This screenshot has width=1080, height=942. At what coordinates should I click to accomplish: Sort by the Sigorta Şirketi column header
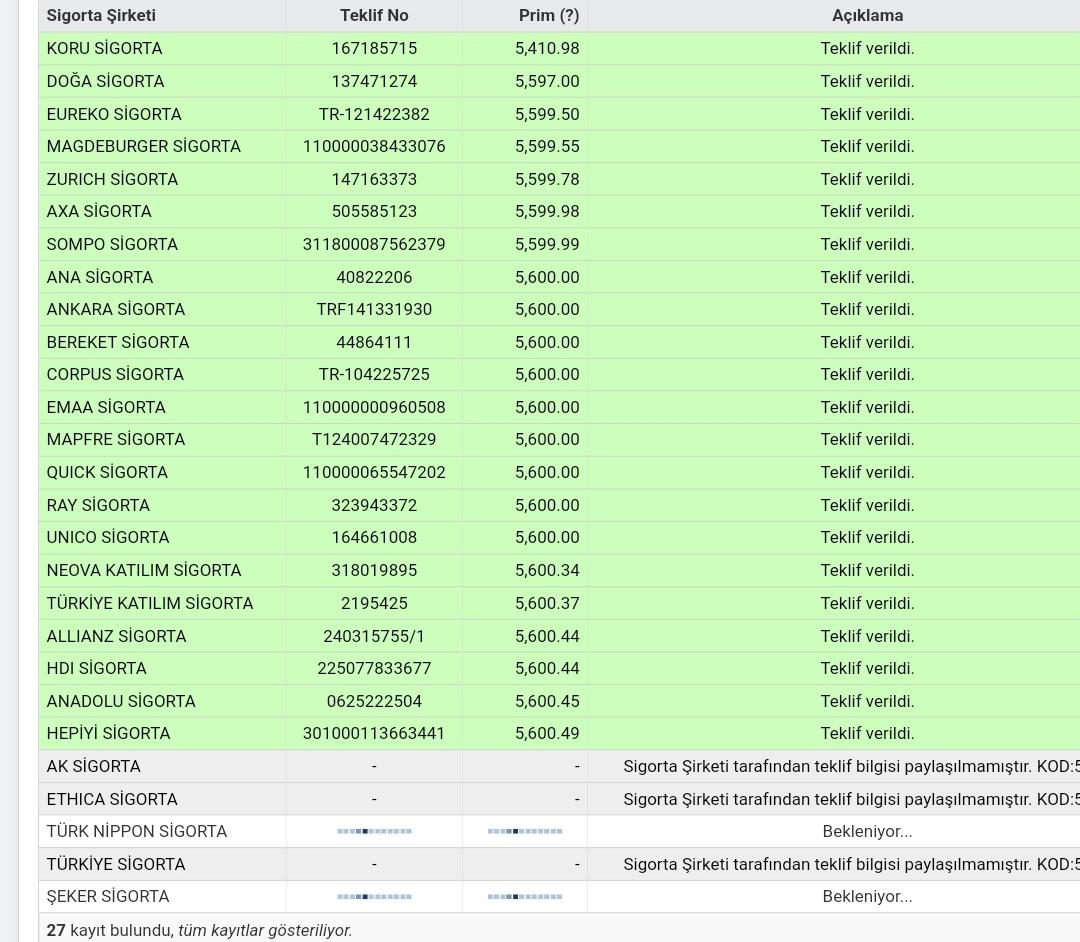(x=101, y=16)
